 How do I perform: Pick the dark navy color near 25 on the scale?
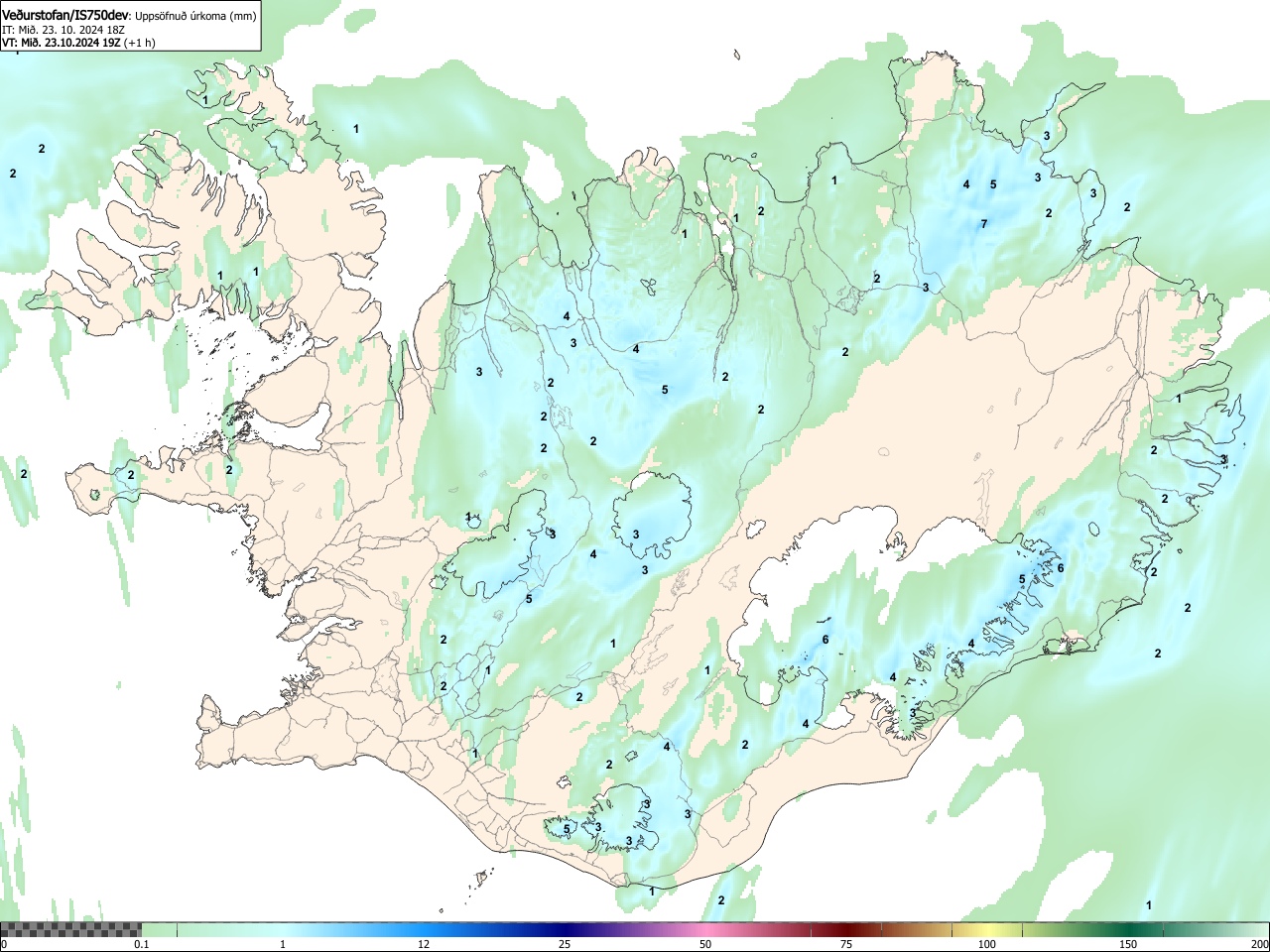pos(565,929)
